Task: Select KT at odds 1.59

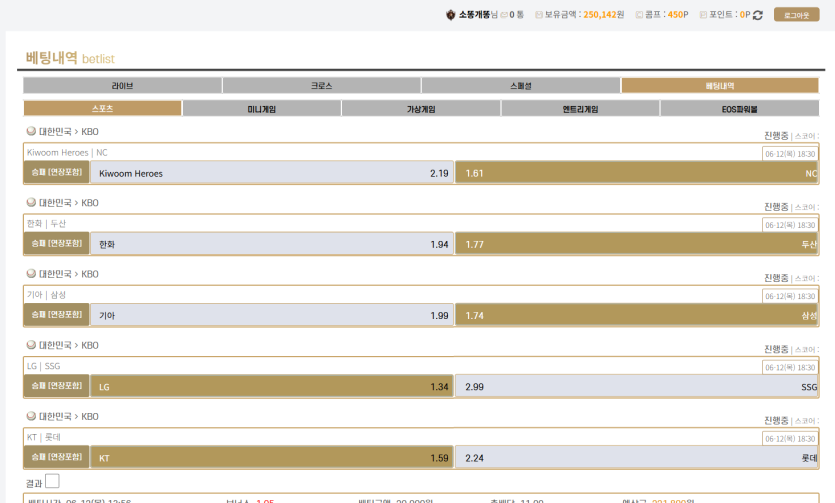Action: click(x=272, y=458)
